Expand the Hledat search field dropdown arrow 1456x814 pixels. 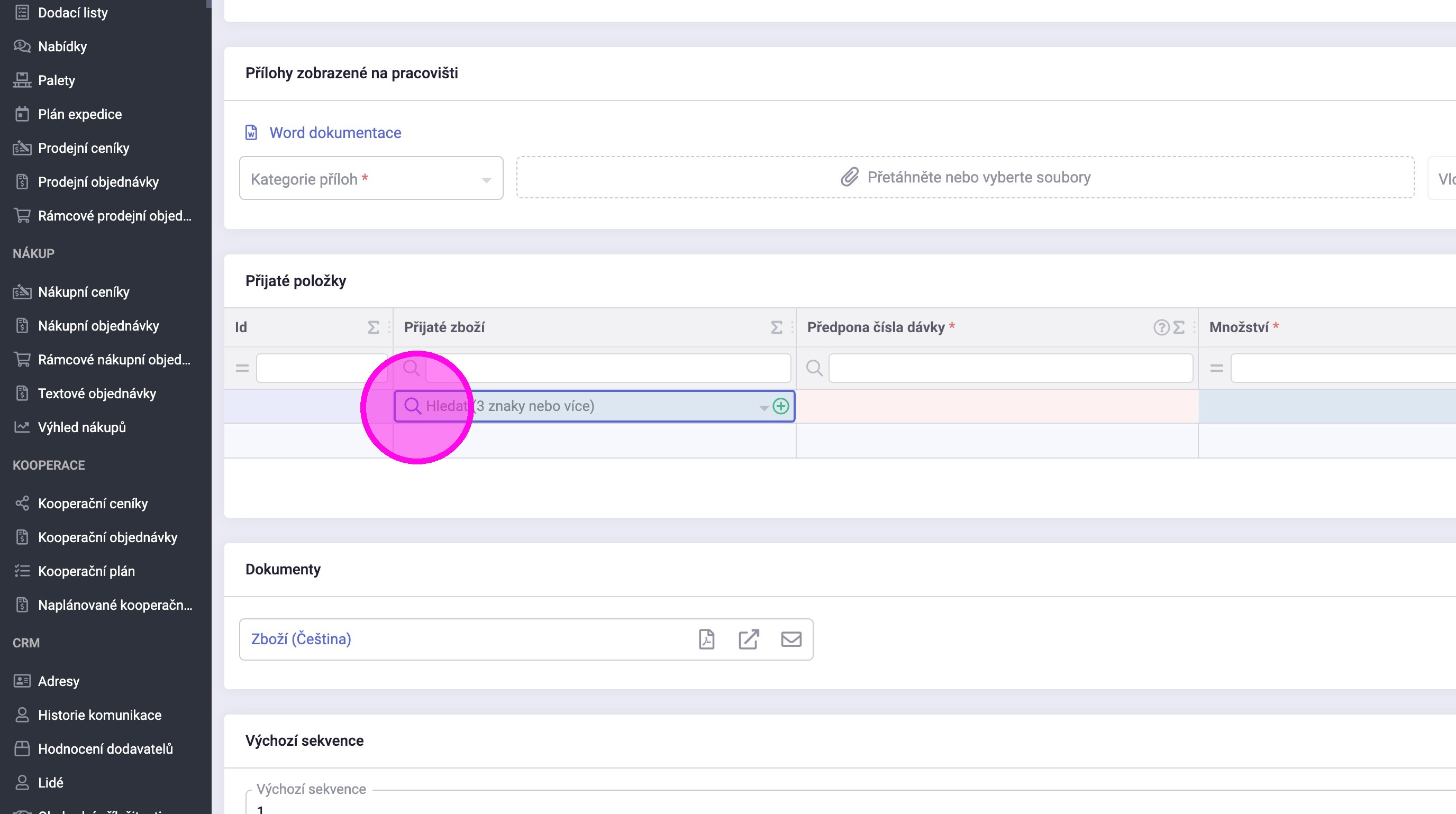click(763, 407)
